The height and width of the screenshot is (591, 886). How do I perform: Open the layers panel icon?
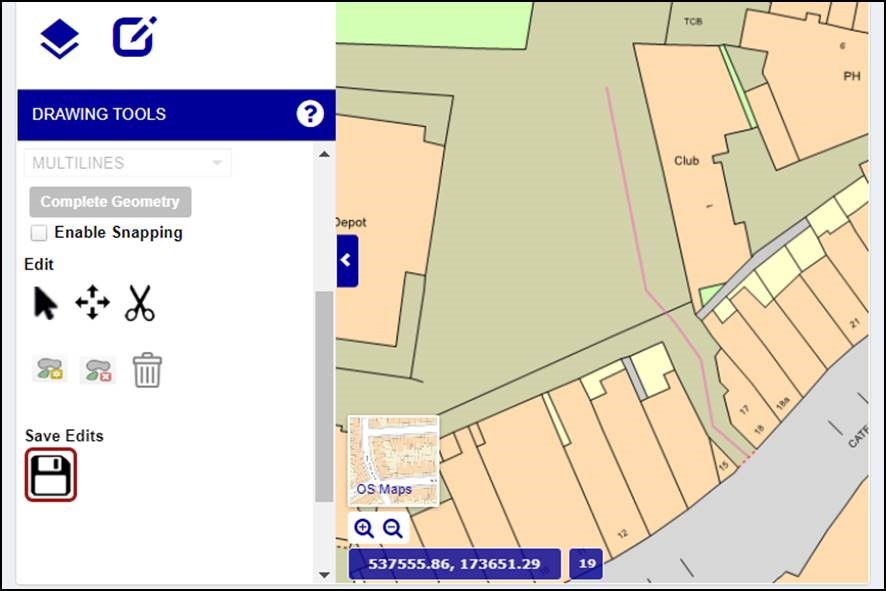point(59,38)
